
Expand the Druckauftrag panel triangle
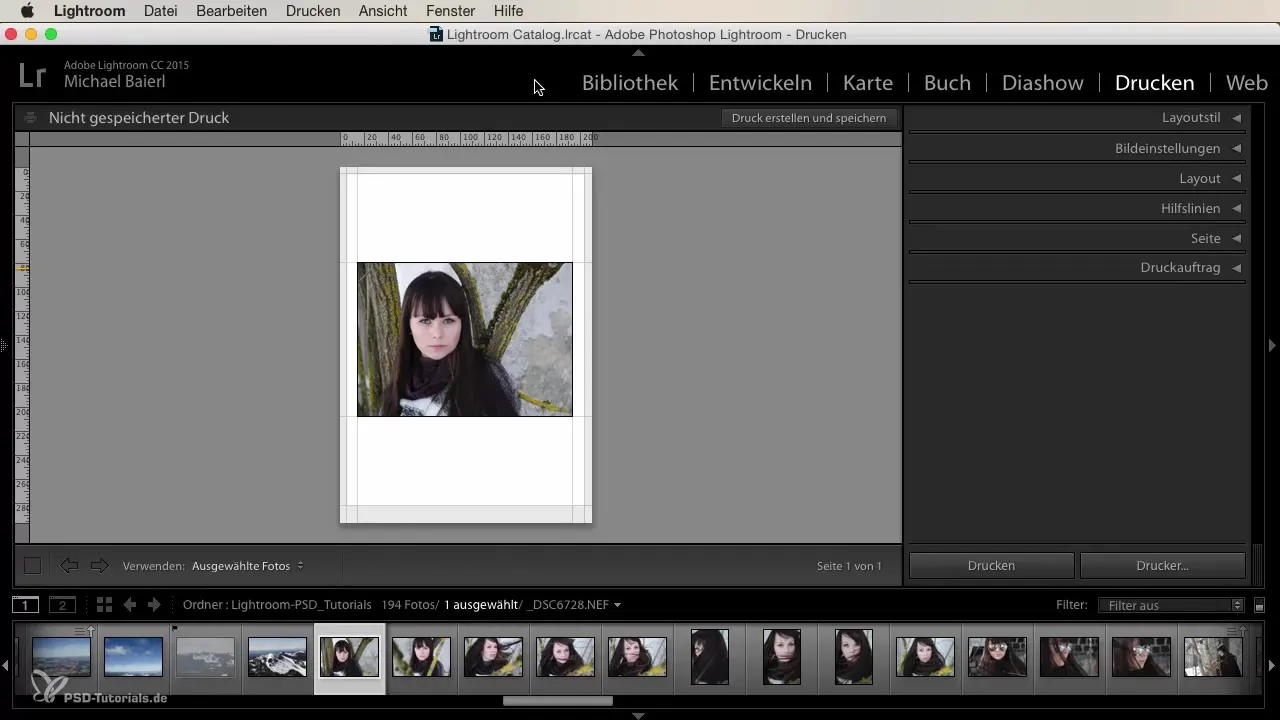point(1237,268)
